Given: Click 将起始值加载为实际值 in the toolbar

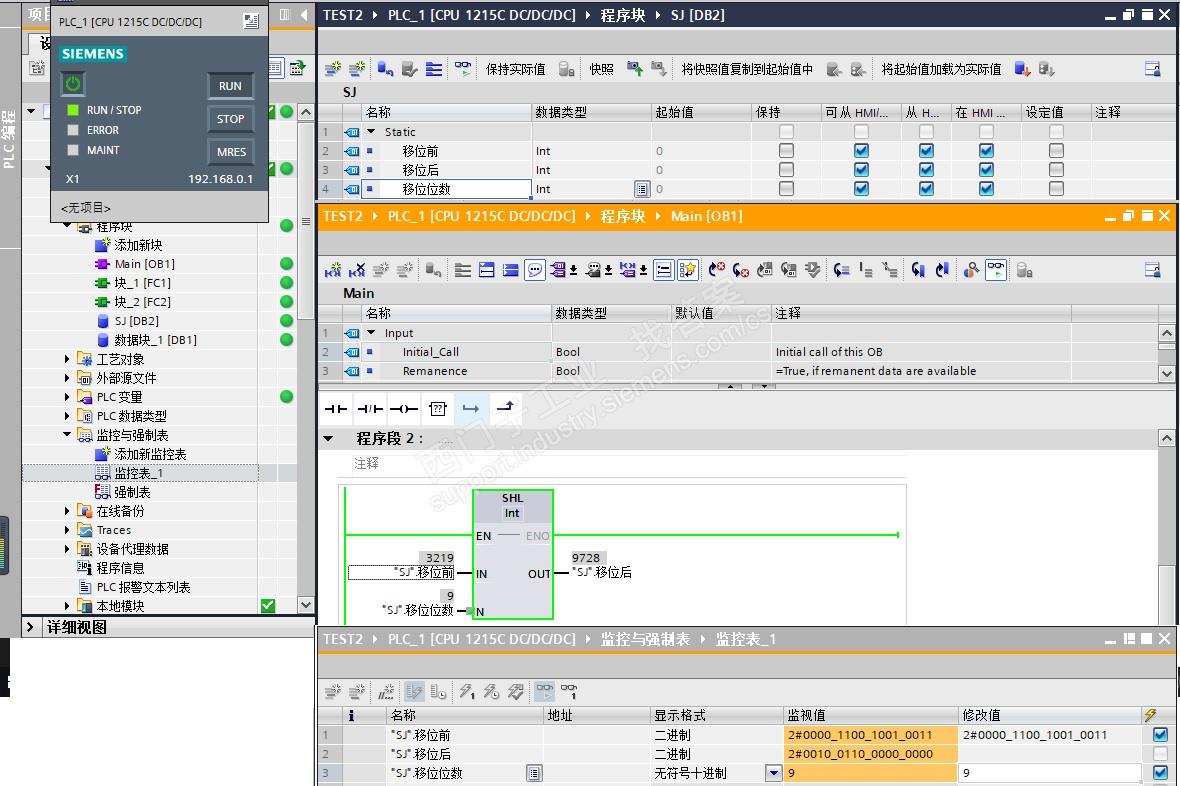Looking at the screenshot, I should pos(941,69).
